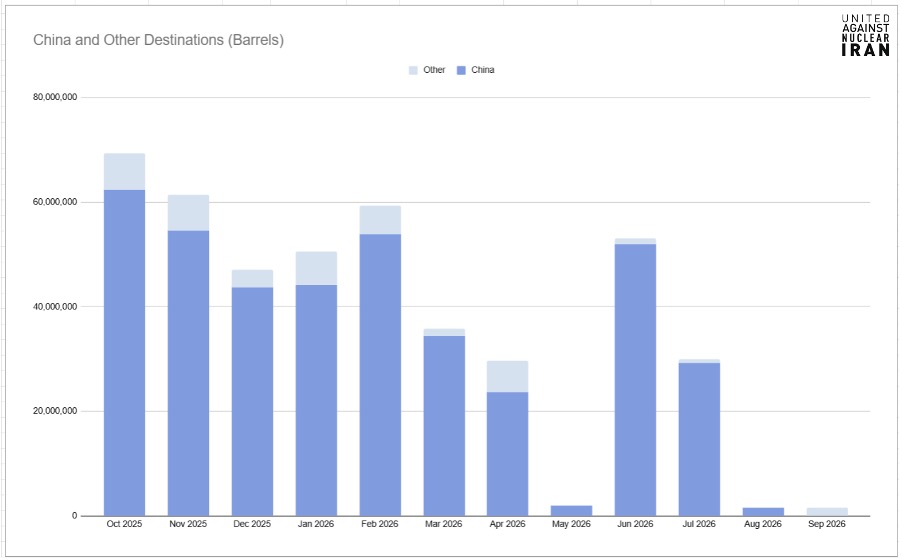Image resolution: width=902 pixels, height=560 pixels.
Task: Click the '20,000,000' y-axis value
Action: pos(55,411)
